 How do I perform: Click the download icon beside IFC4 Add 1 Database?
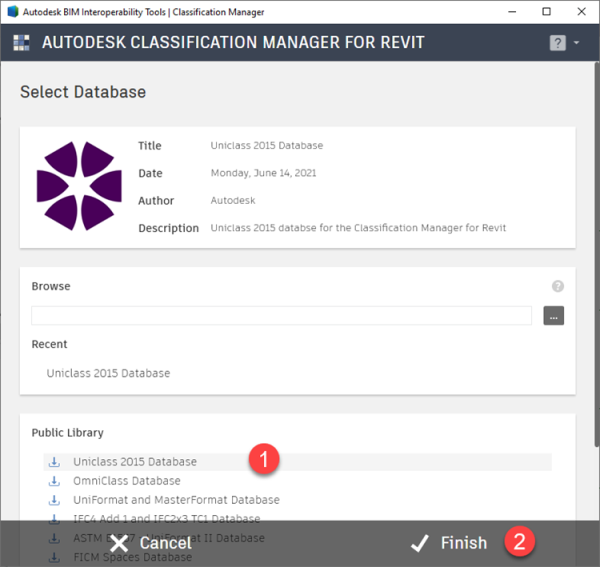(x=54, y=519)
